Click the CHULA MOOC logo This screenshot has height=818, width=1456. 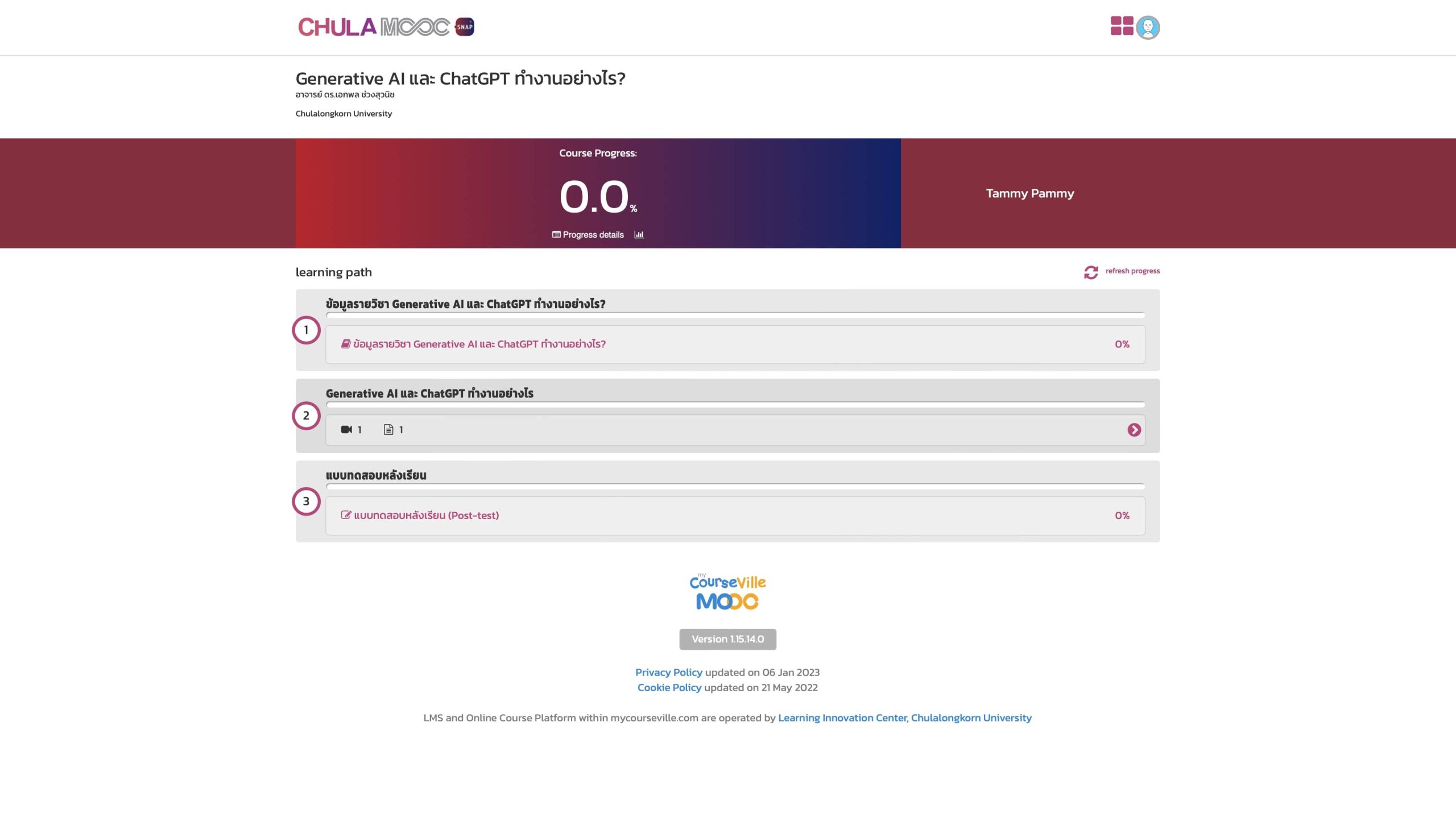coord(373,27)
